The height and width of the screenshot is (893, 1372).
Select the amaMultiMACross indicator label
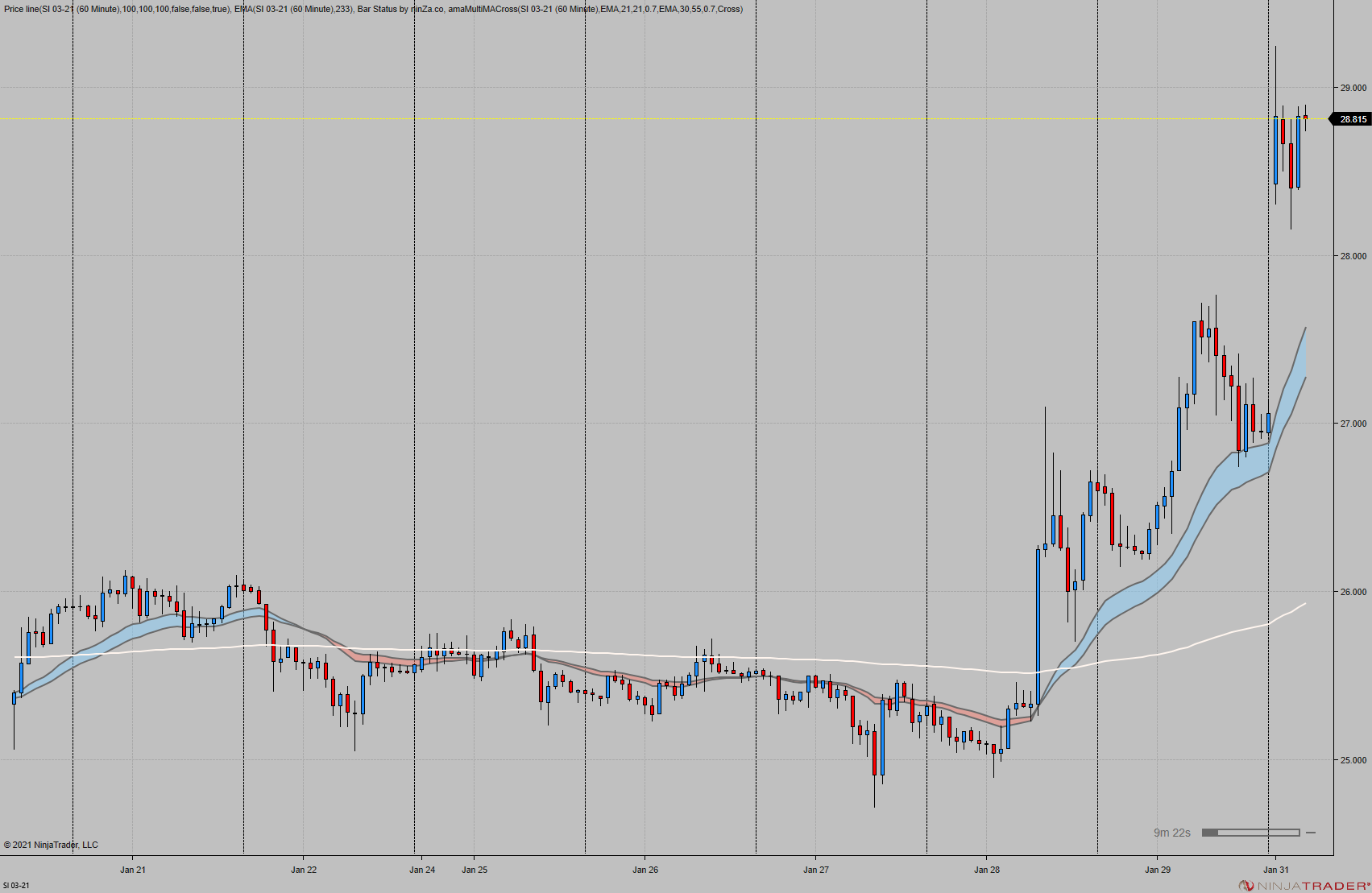click(x=596, y=10)
